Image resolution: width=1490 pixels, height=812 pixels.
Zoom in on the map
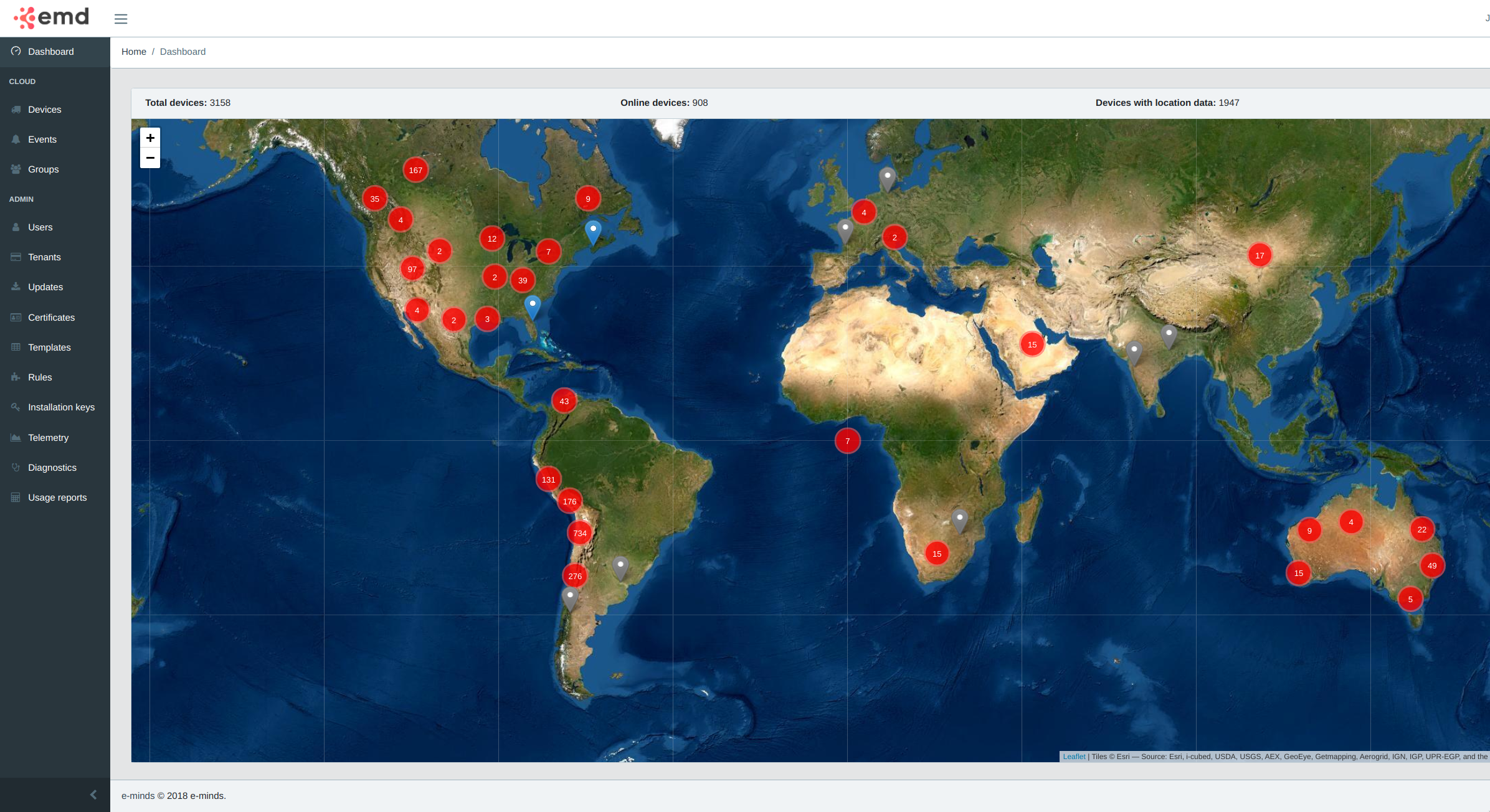click(x=150, y=138)
